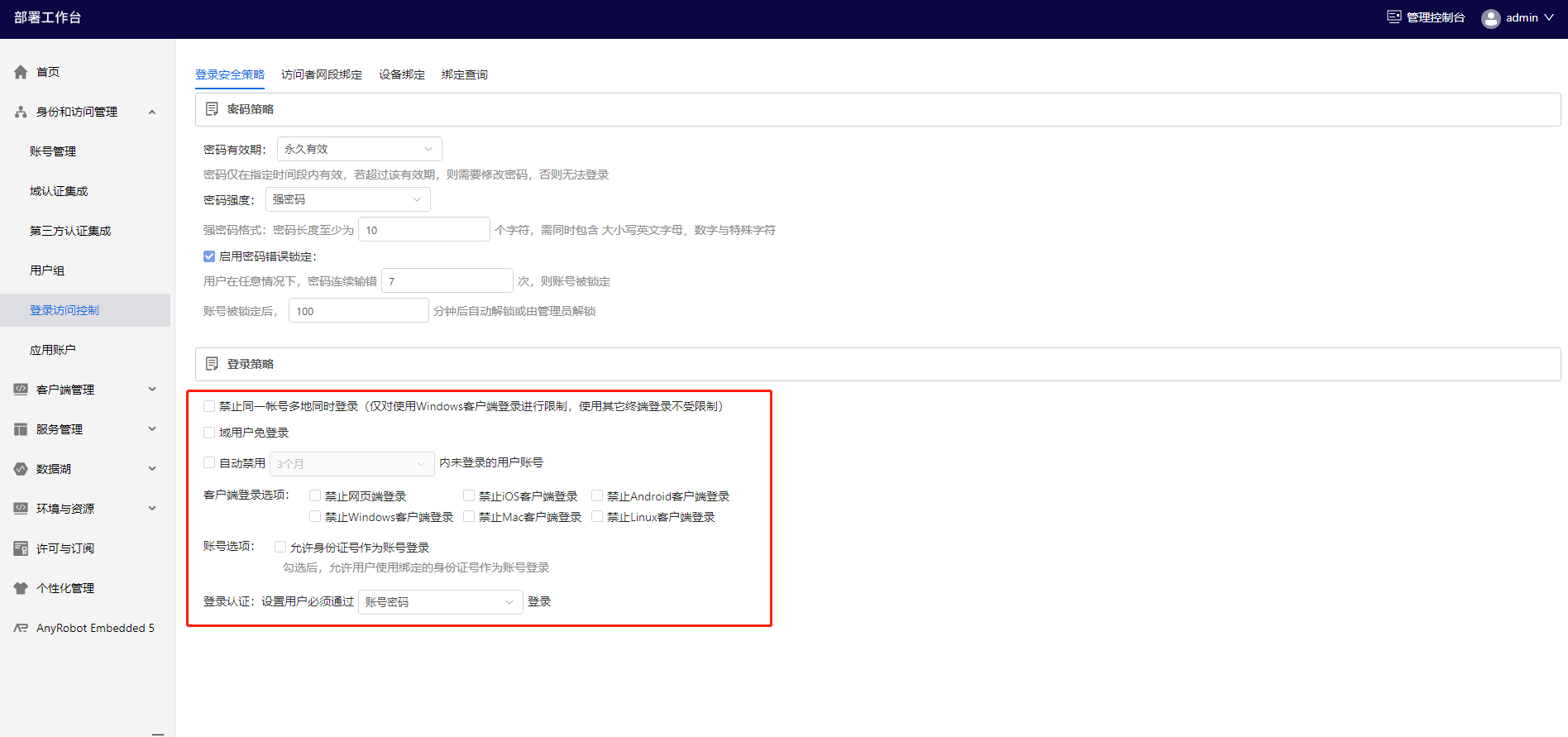
Task: Click the lock duration minutes field
Action: pos(359,311)
